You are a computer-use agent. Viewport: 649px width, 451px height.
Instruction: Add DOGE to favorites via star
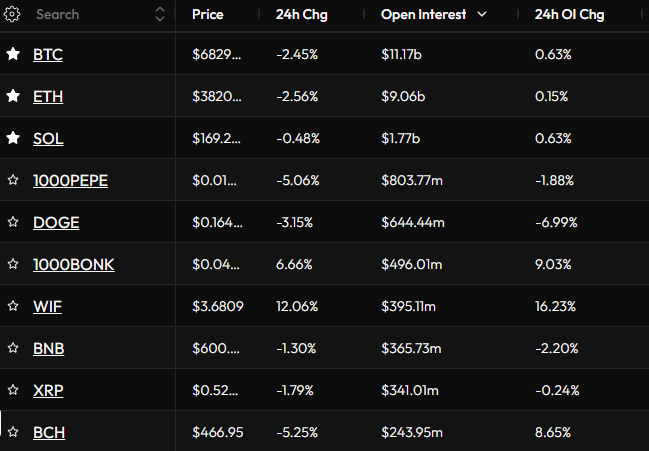click(x=13, y=223)
